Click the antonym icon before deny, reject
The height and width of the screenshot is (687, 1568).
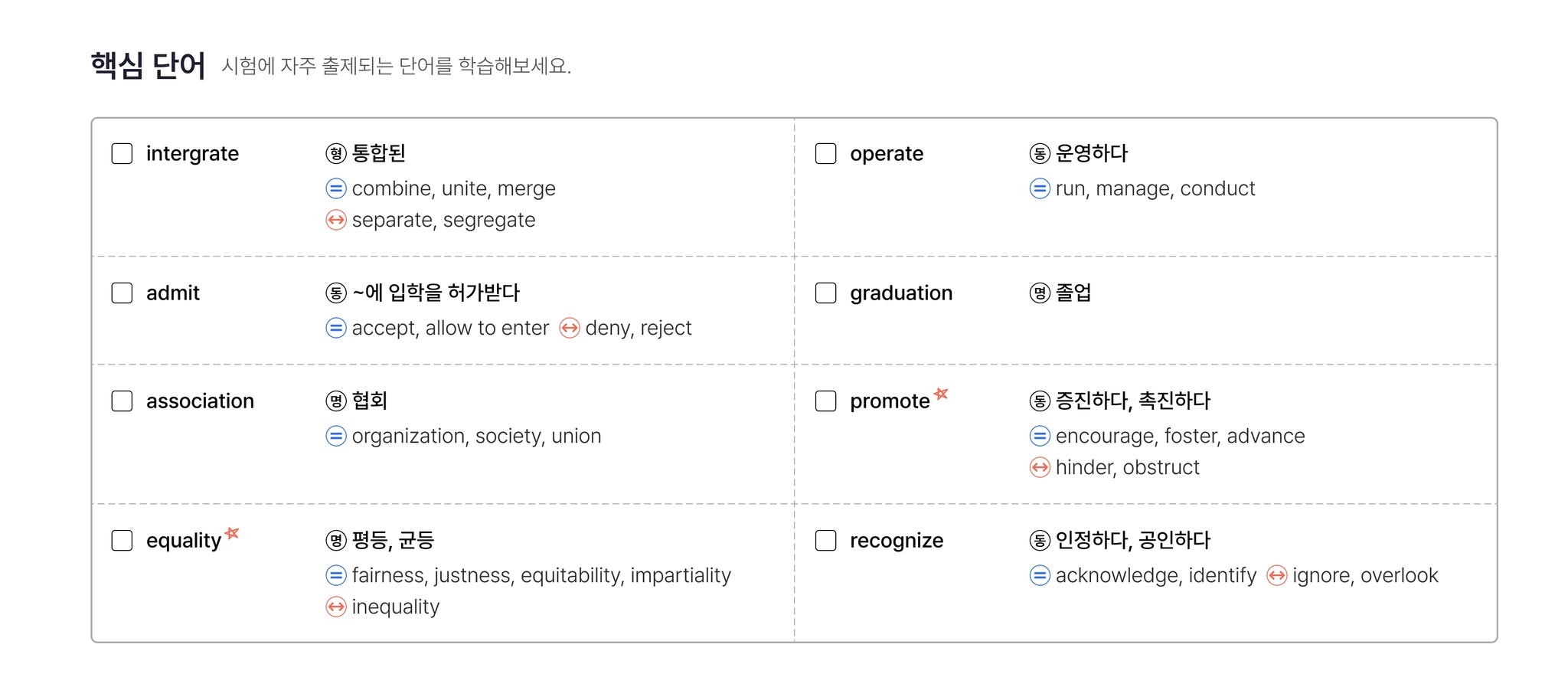click(x=570, y=329)
